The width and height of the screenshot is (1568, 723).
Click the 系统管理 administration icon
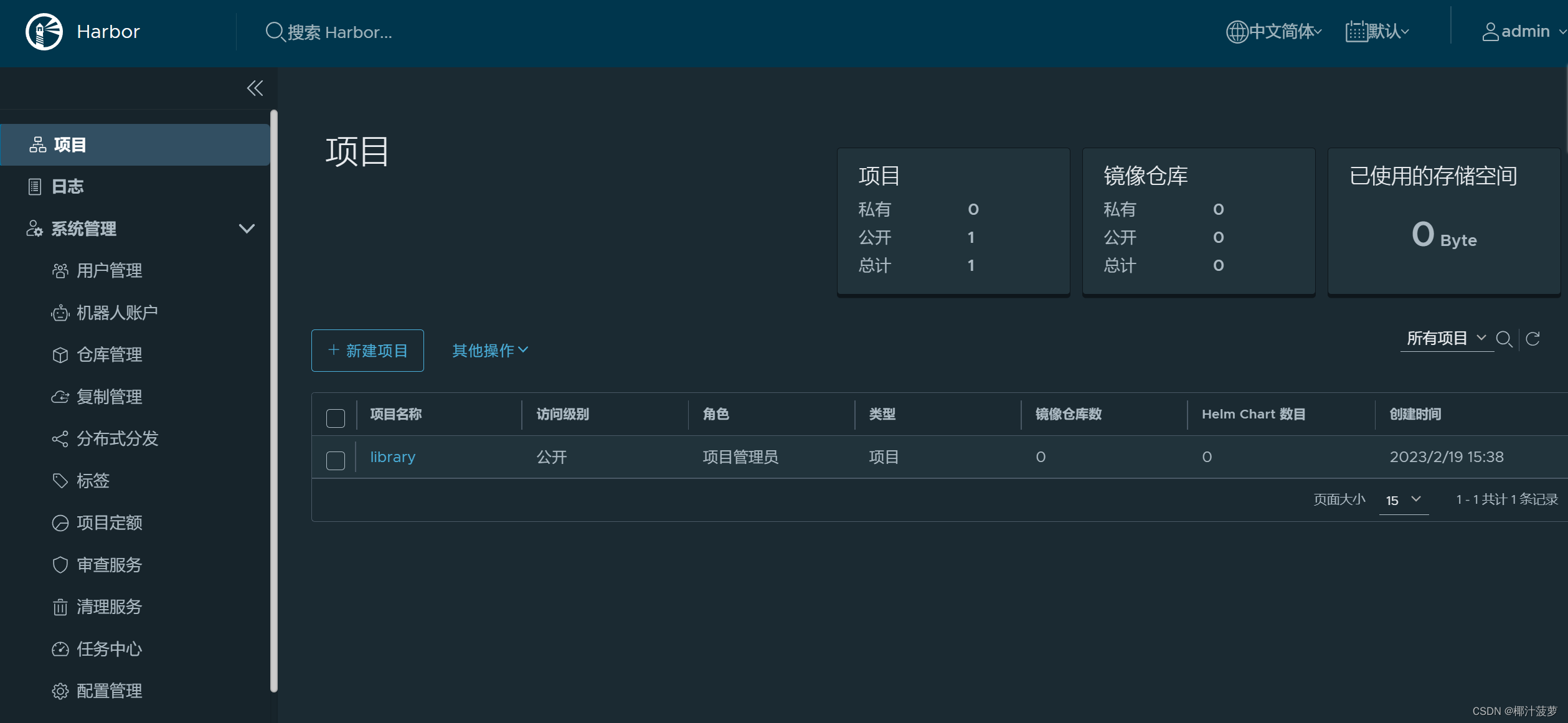pyautogui.click(x=34, y=229)
